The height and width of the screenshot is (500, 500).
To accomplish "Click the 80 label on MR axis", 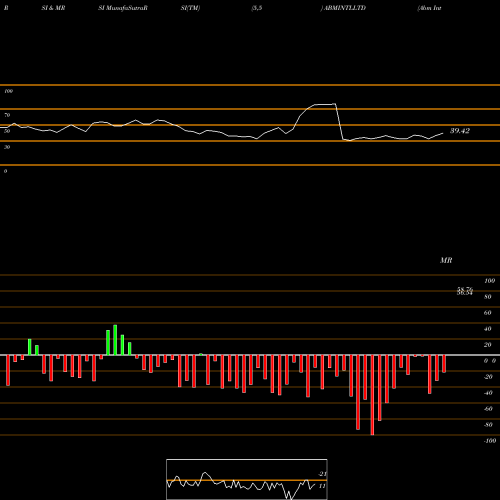I will click(488, 297).
